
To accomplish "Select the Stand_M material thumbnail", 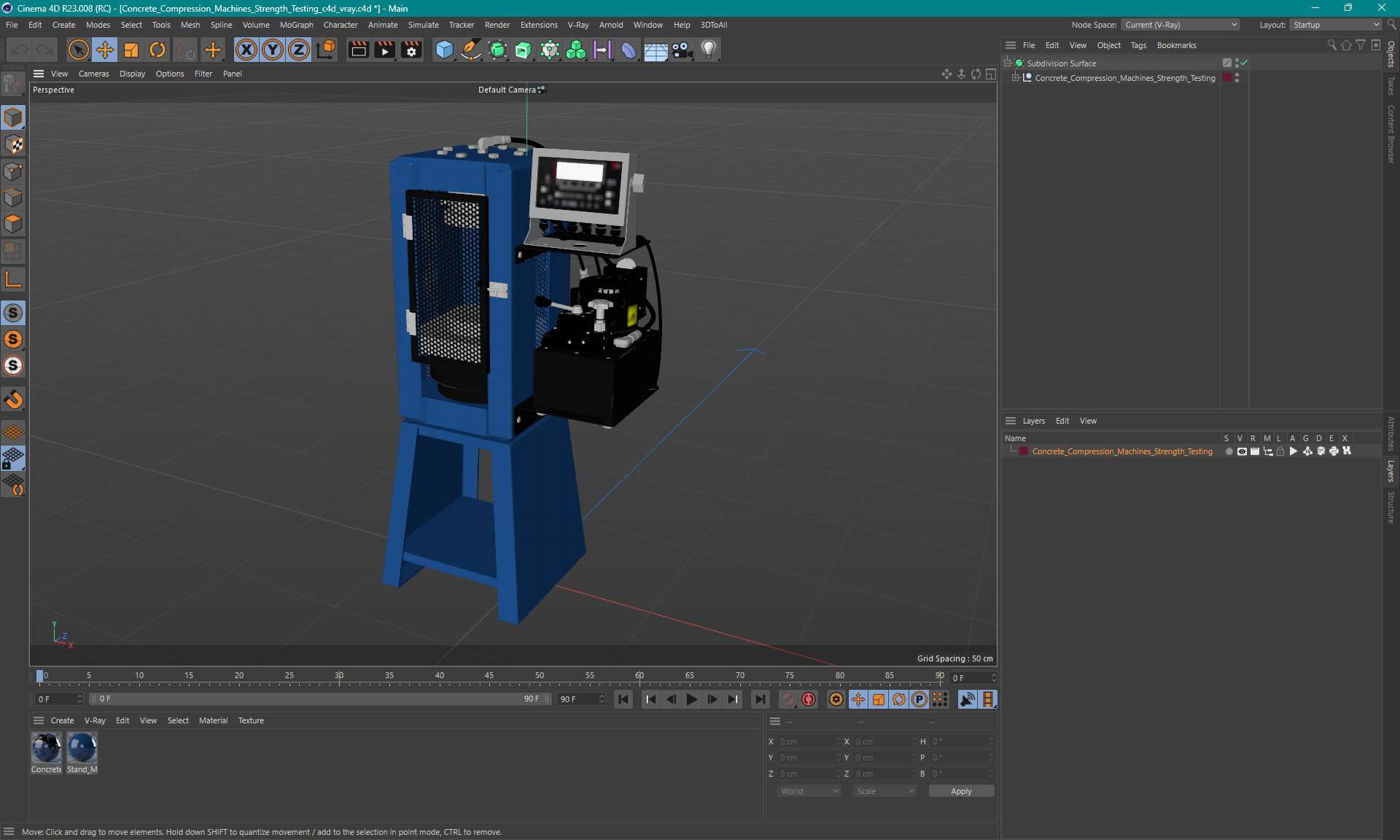I will pyautogui.click(x=82, y=748).
